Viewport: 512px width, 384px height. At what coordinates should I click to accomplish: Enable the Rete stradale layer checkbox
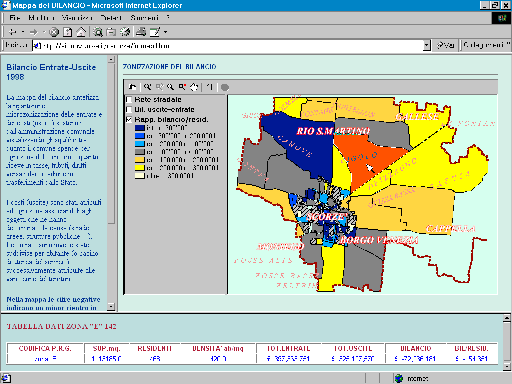pyautogui.click(x=129, y=99)
